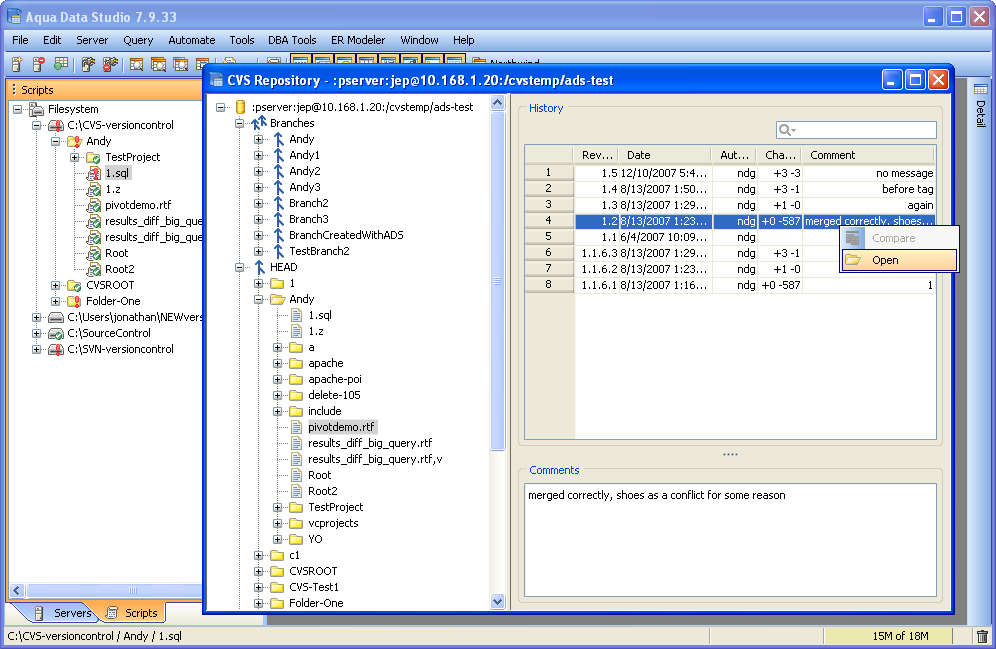Expand the C:\SVN-versioncontrol node
This screenshot has height=649, width=996.
coord(37,349)
